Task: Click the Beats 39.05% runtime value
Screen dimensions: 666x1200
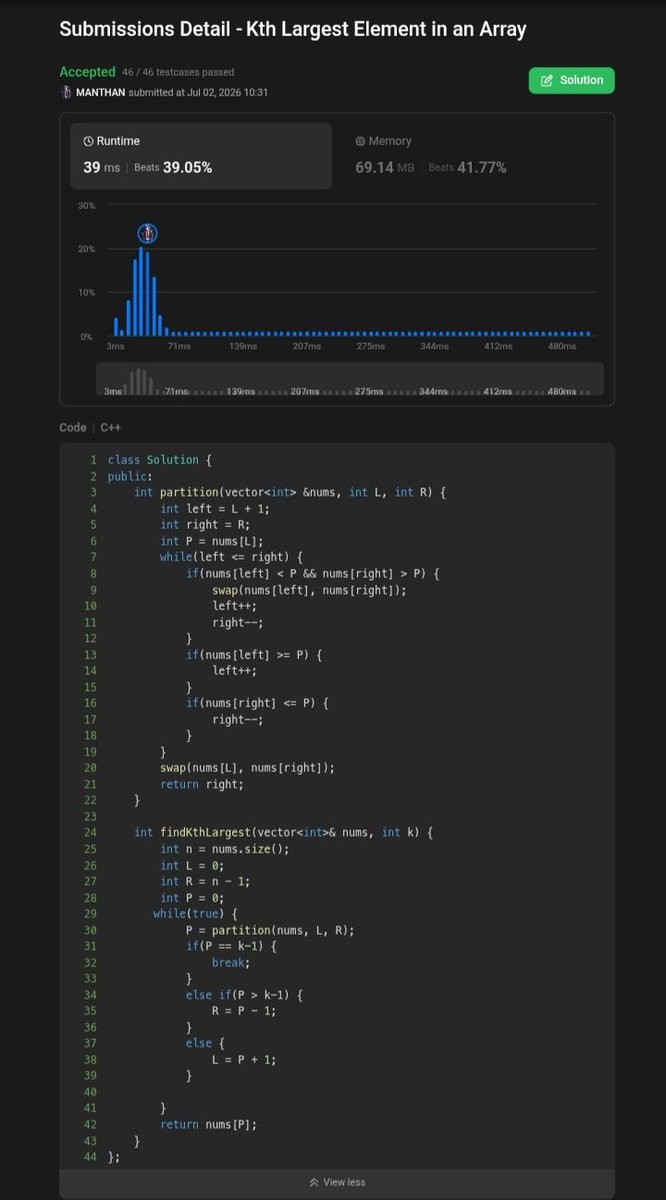Action: pyautogui.click(x=173, y=167)
